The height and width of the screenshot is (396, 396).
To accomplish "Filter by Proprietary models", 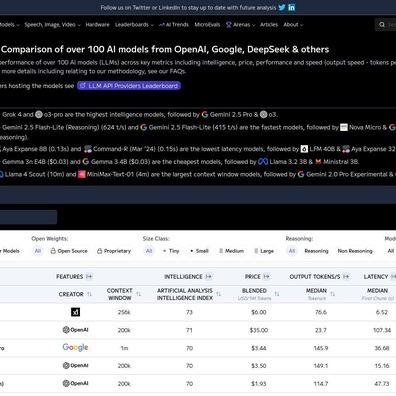I will point(114,251).
